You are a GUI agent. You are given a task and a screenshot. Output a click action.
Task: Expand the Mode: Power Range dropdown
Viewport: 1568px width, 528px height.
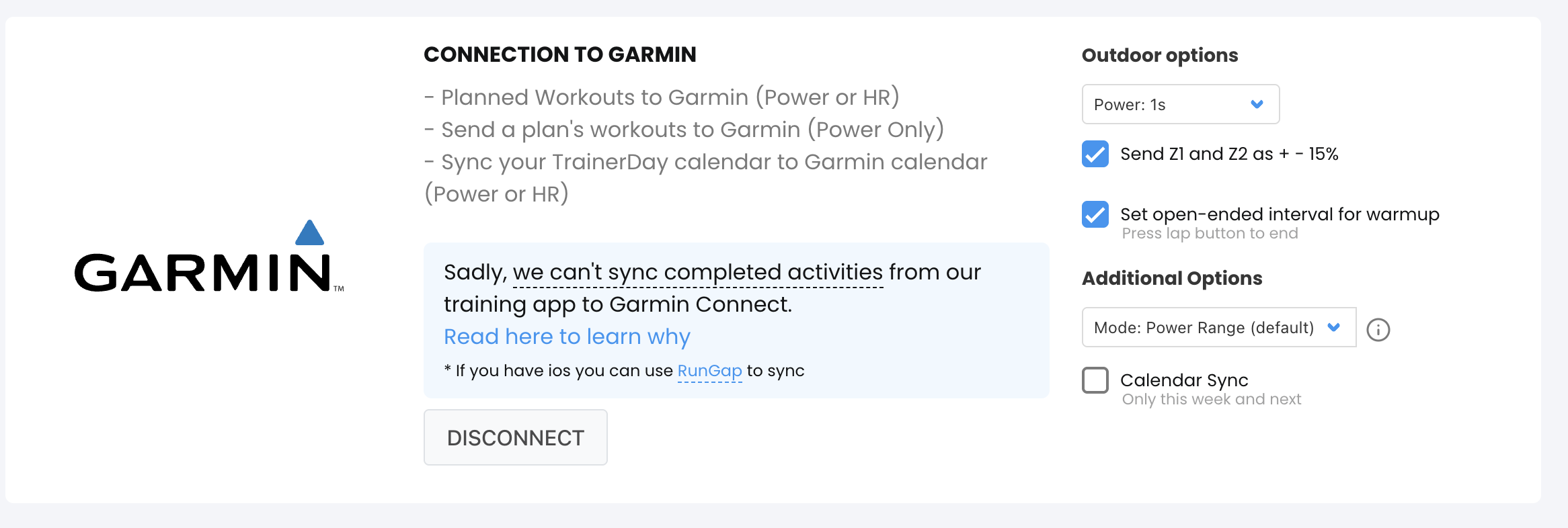pyautogui.click(x=1218, y=327)
